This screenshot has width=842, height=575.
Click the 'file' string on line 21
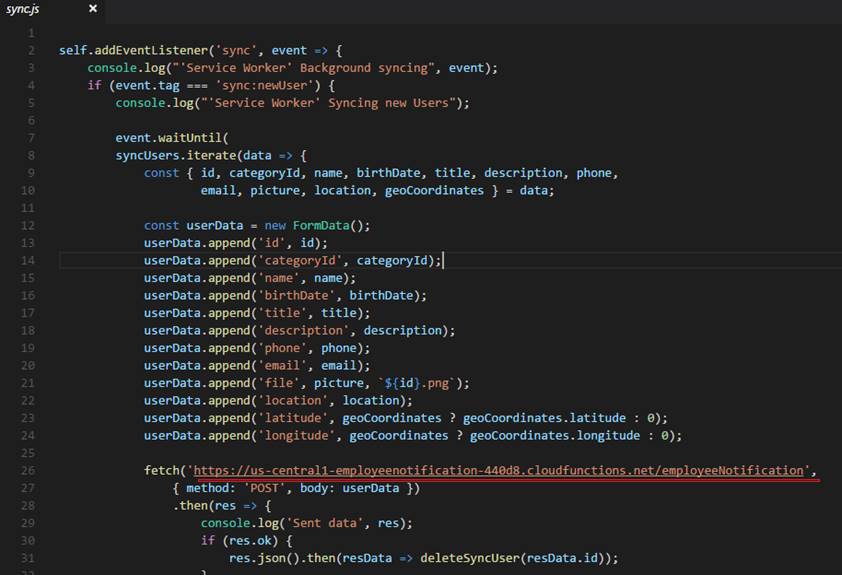(x=279, y=383)
